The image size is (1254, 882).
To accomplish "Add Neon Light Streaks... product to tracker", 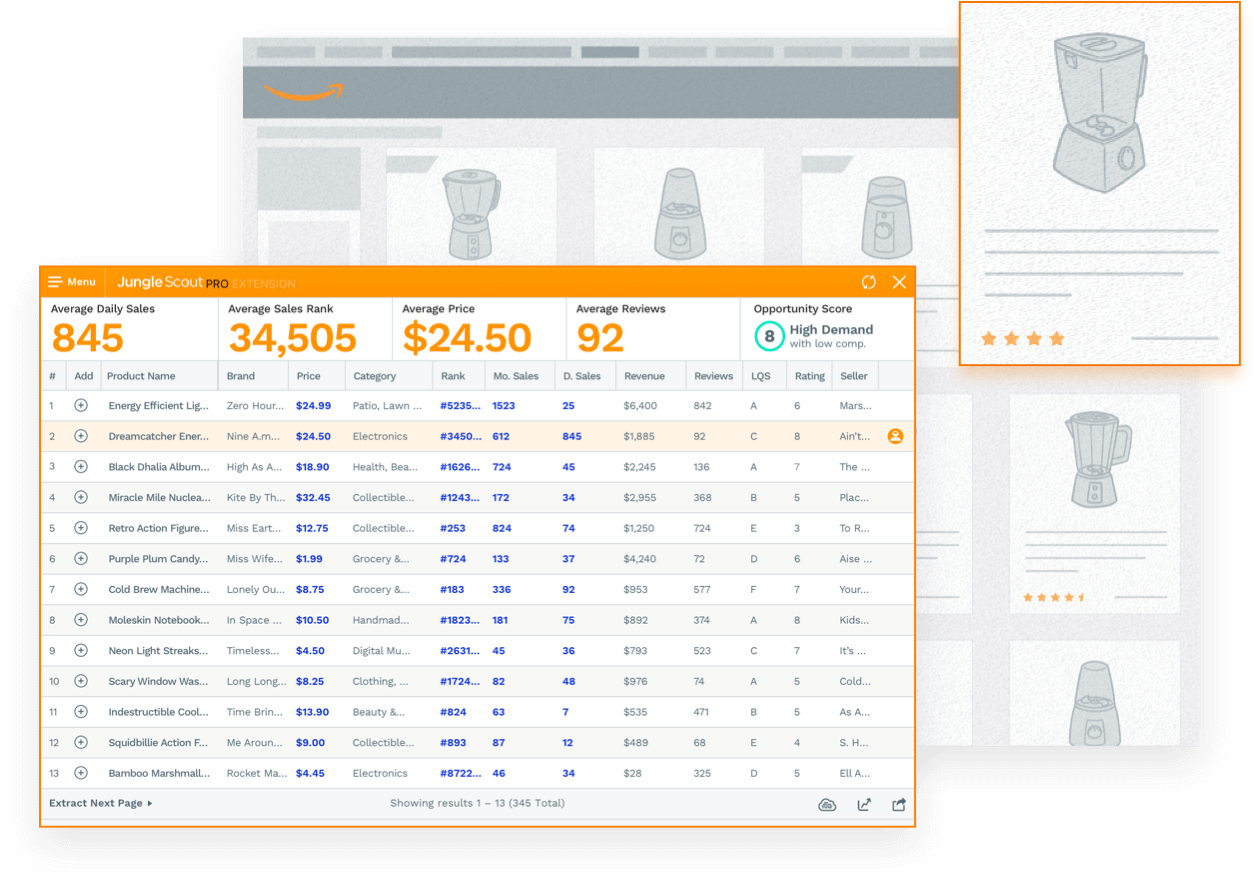I will tap(81, 651).
